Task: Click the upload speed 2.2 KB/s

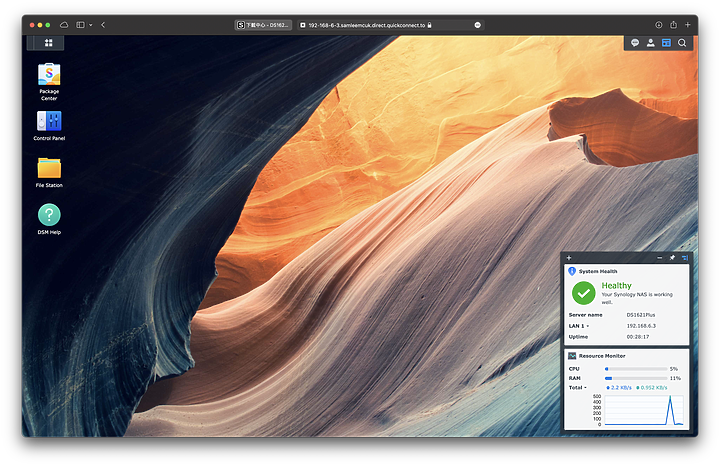Action: (x=619, y=387)
